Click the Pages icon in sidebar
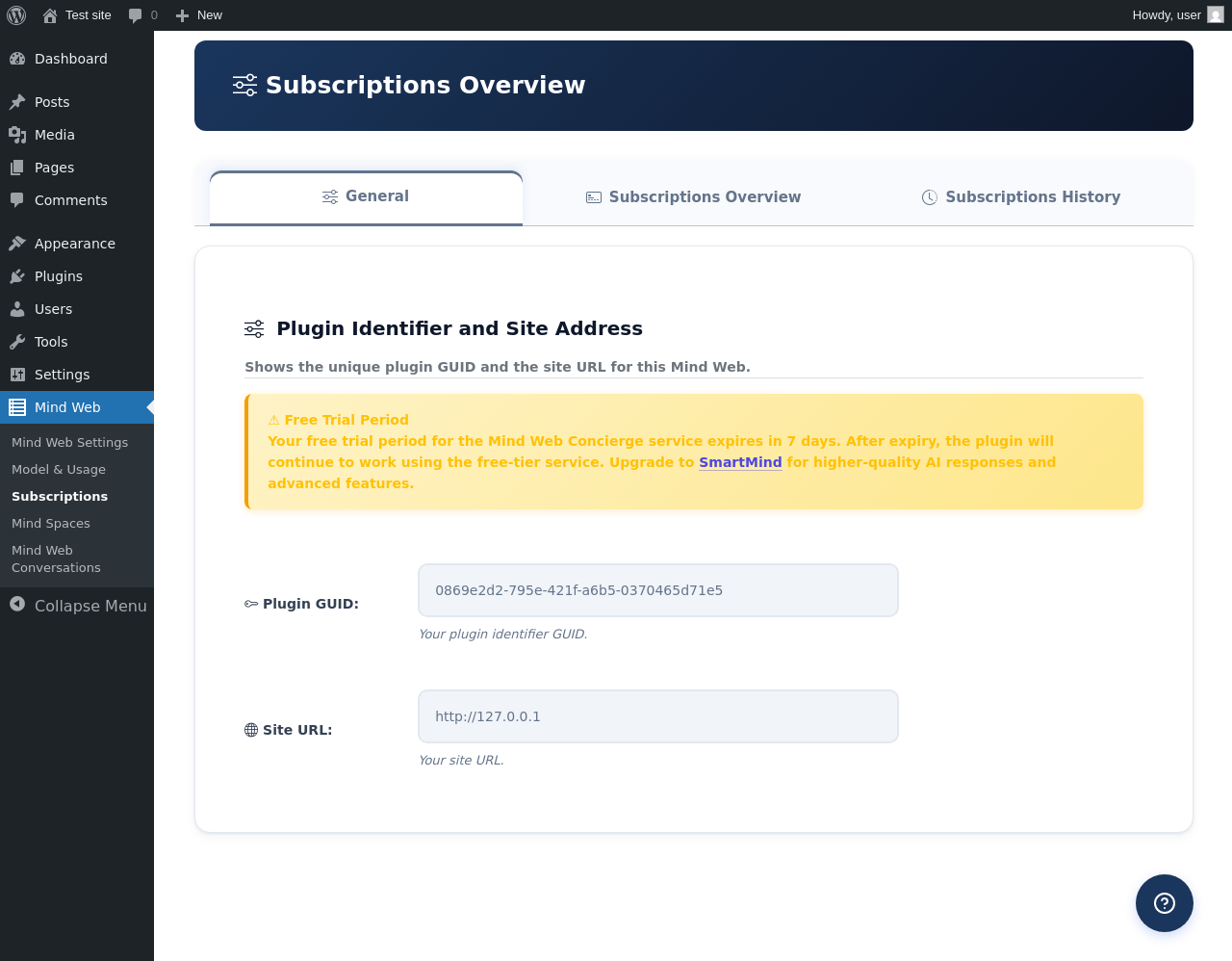Screen dimensions: 1232x961 (x=17, y=168)
